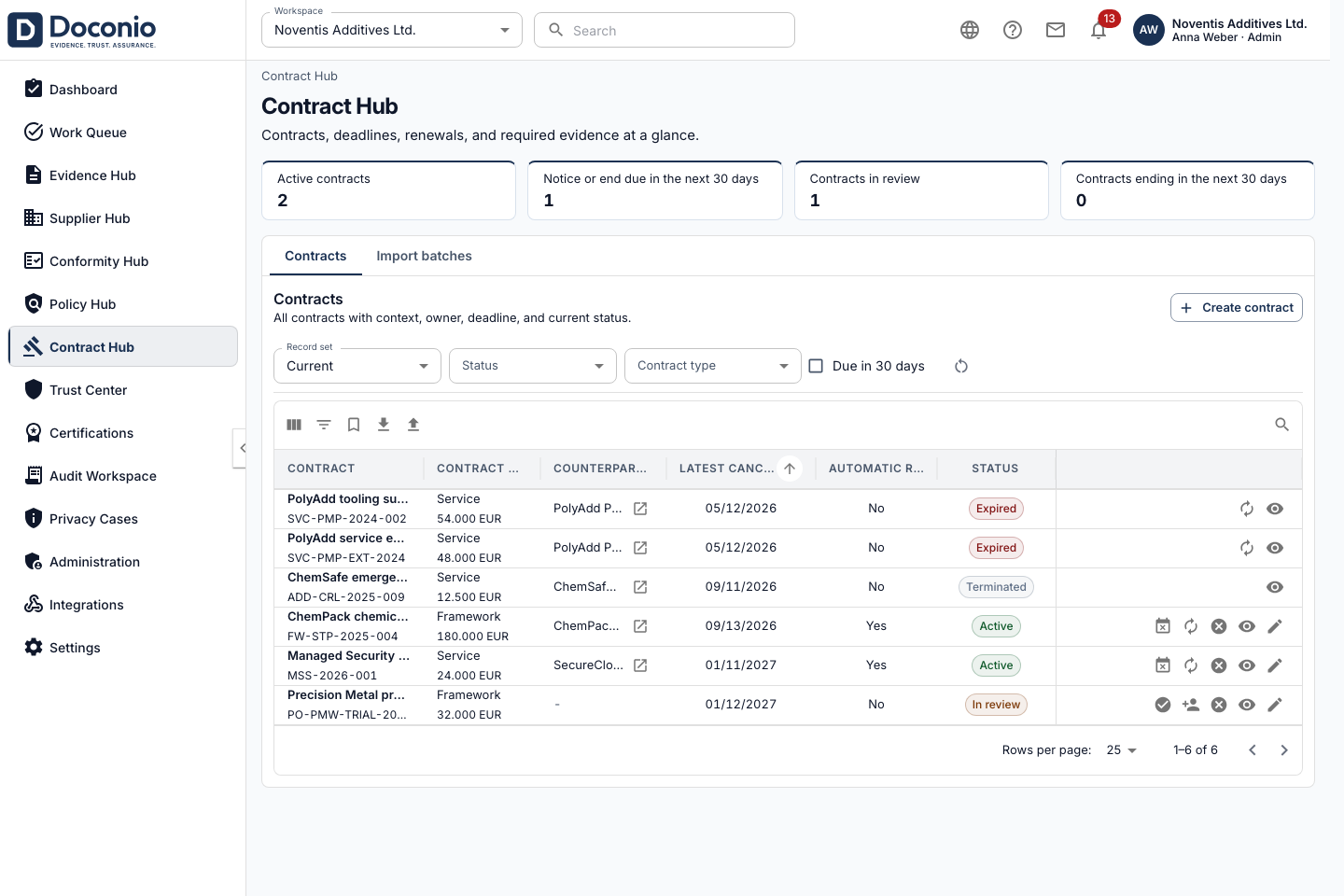Toggle the Due in 30 days checkbox
Image resolution: width=1344 pixels, height=896 pixels.
tap(816, 366)
